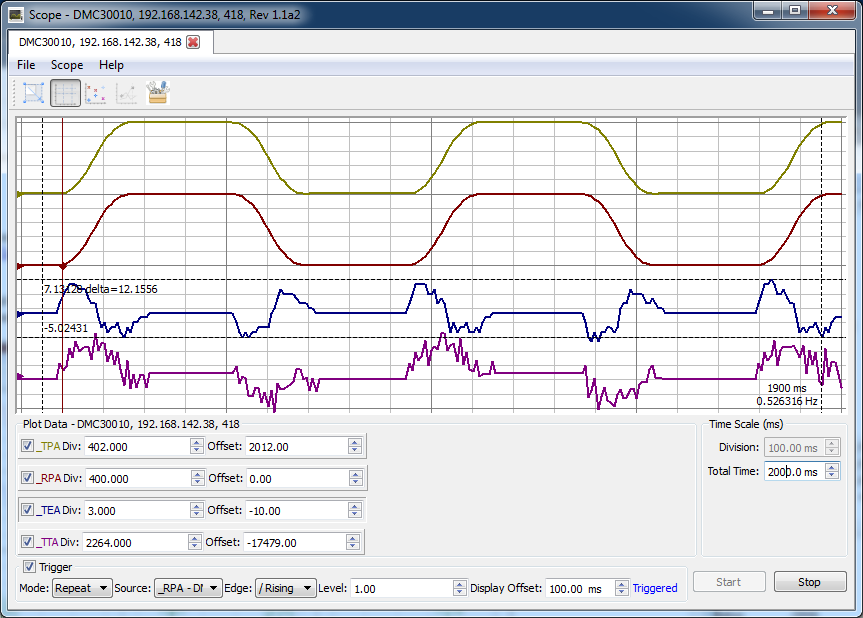Click the _TPA Div field showing 402.000

pos(138,446)
